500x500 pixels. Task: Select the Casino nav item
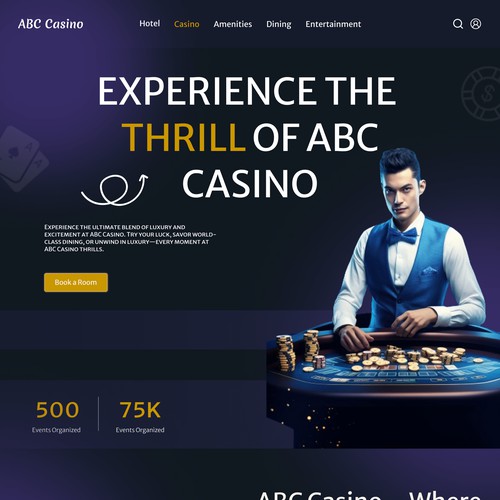coord(187,24)
